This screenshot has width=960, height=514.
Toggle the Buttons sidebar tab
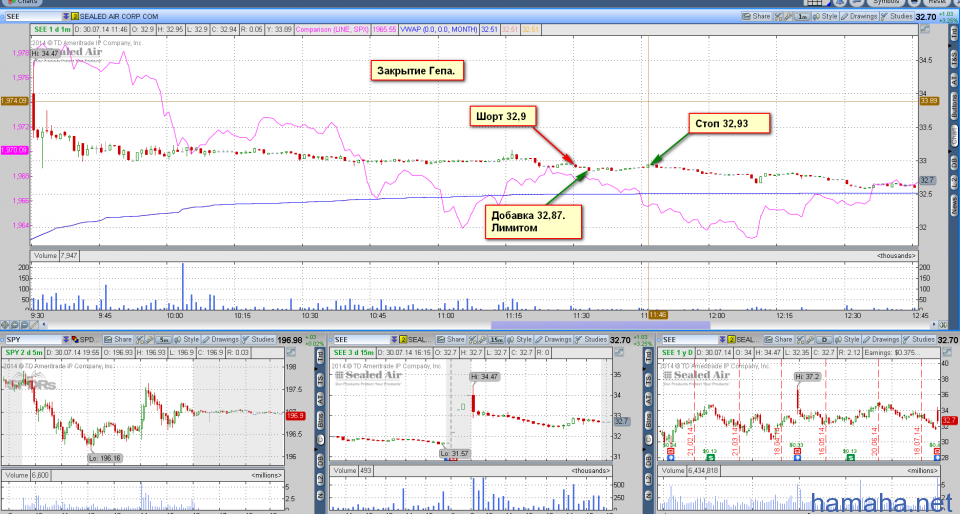pos(953,106)
